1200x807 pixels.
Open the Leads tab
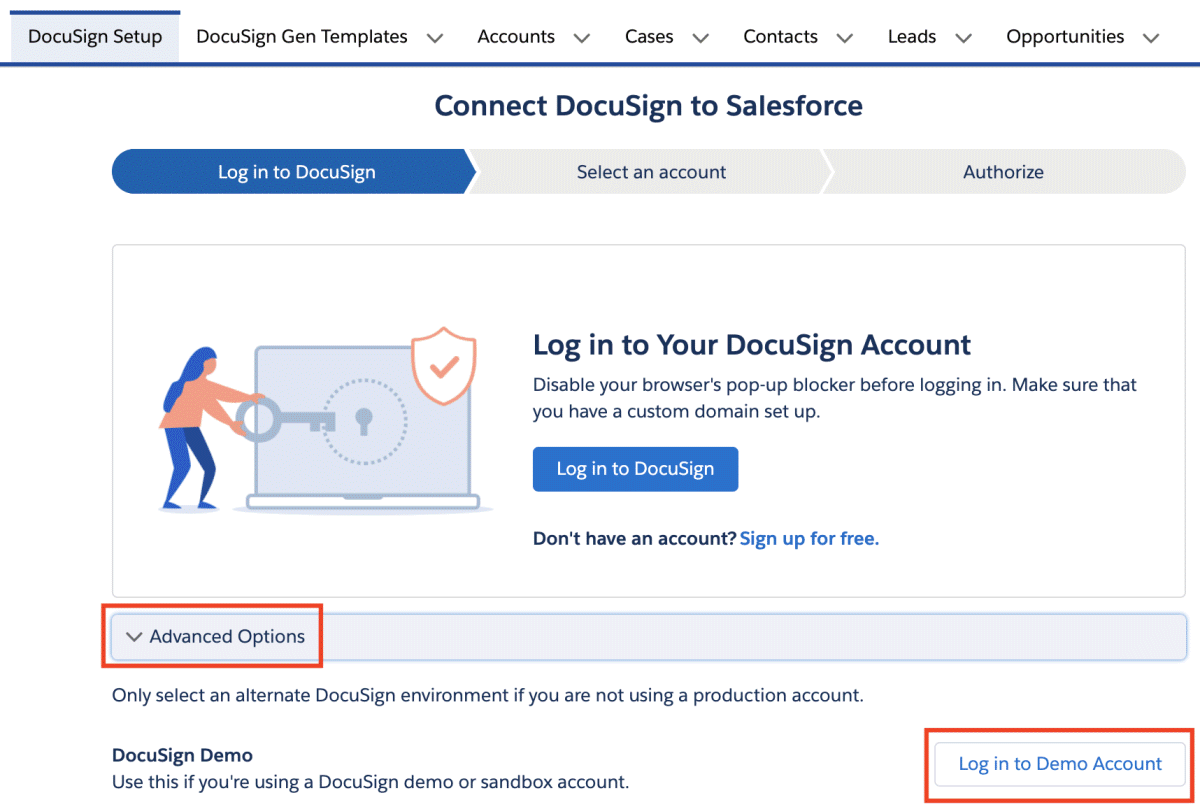pyautogui.click(x=912, y=37)
